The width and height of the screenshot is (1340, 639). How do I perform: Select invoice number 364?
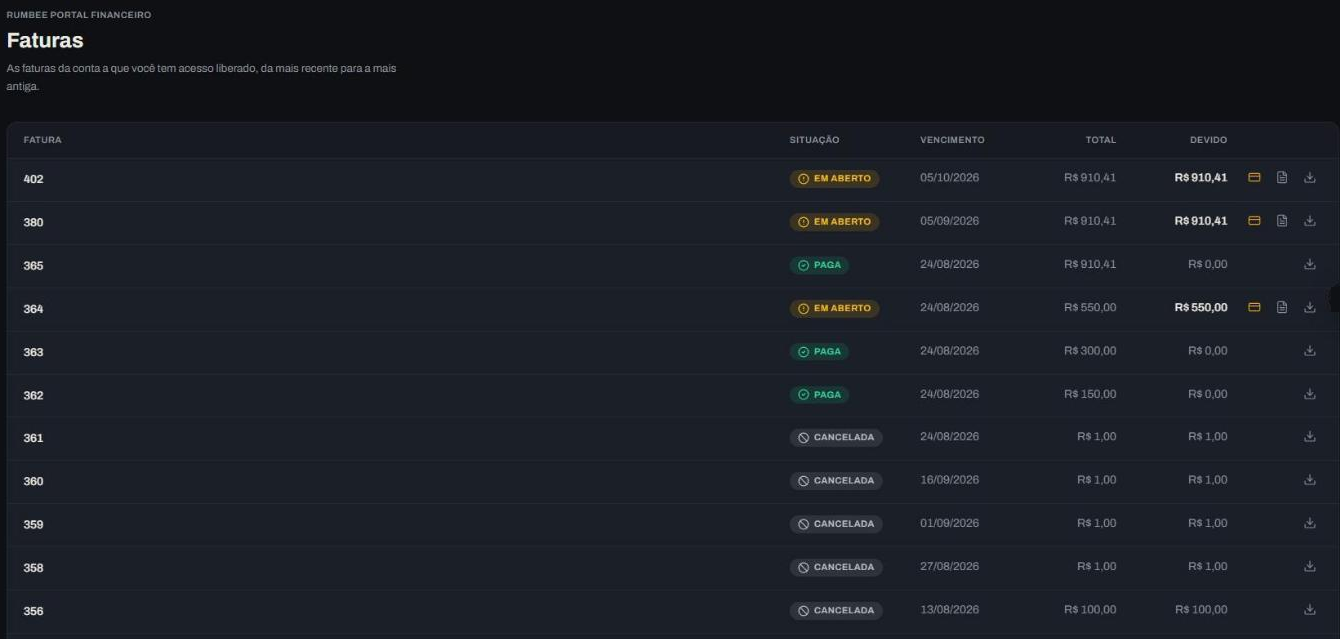[x=34, y=309]
